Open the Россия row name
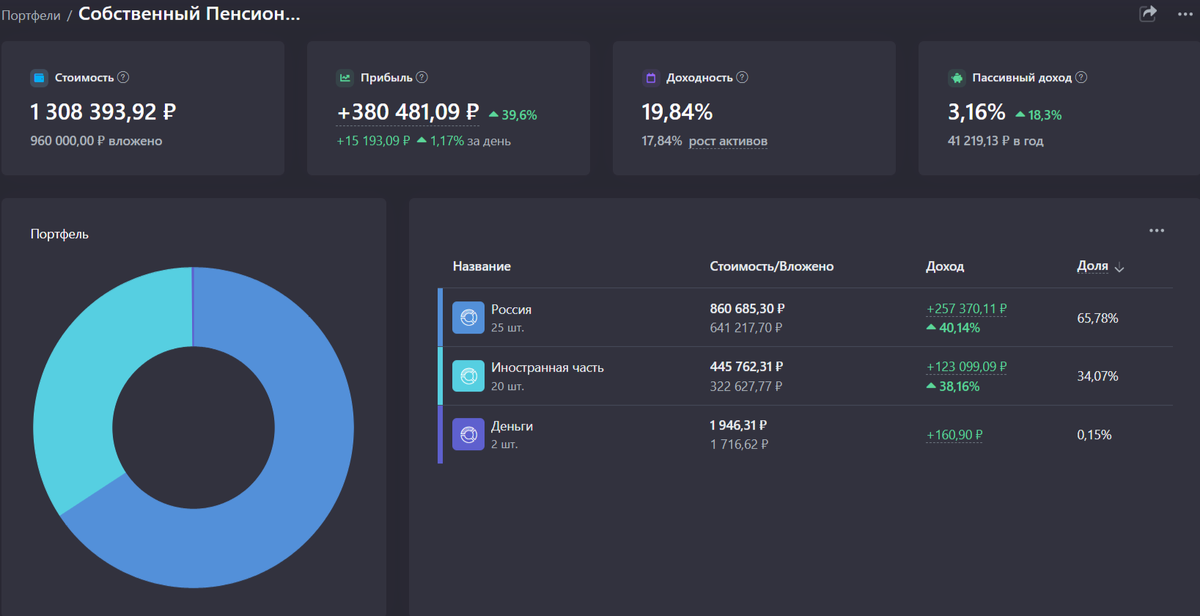1200x616 pixels. point(511,310)
